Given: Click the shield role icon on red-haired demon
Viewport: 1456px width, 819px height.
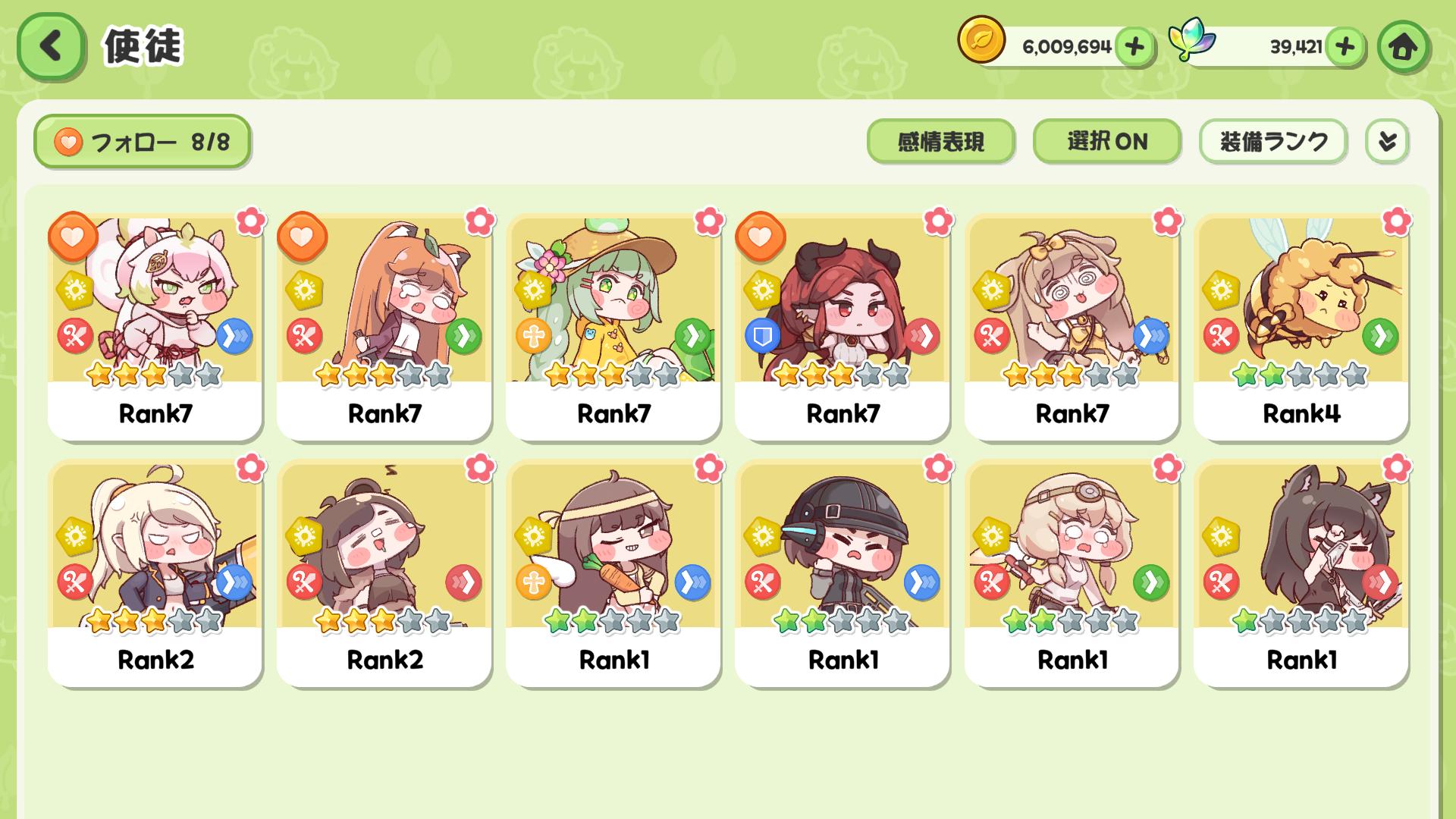Looking at the screenshot, I should 762,336.
